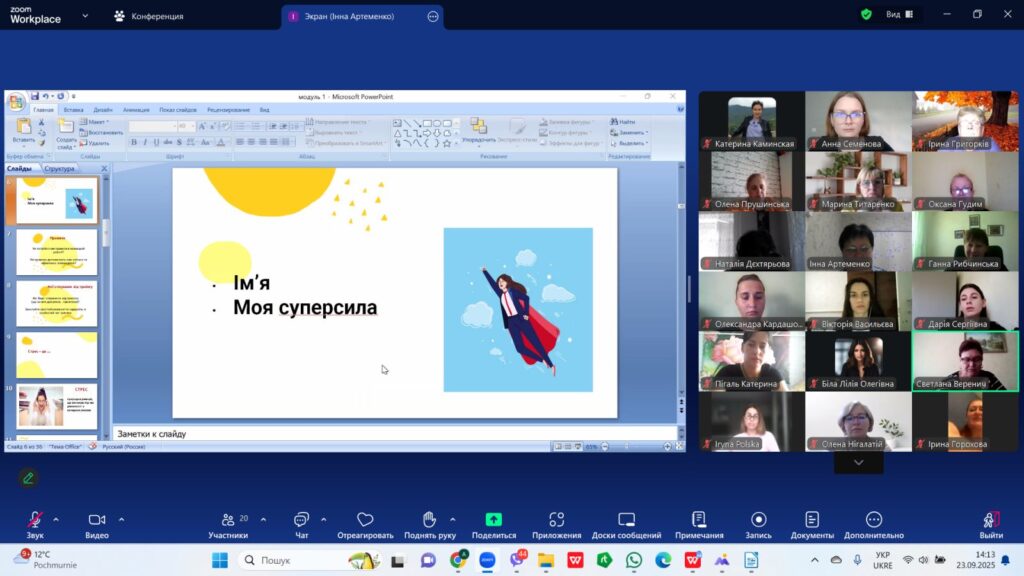Expand video options arrow next to Видео
Image resolution: width=1024 pixels, height=576 pixels.
click(122, 519)
